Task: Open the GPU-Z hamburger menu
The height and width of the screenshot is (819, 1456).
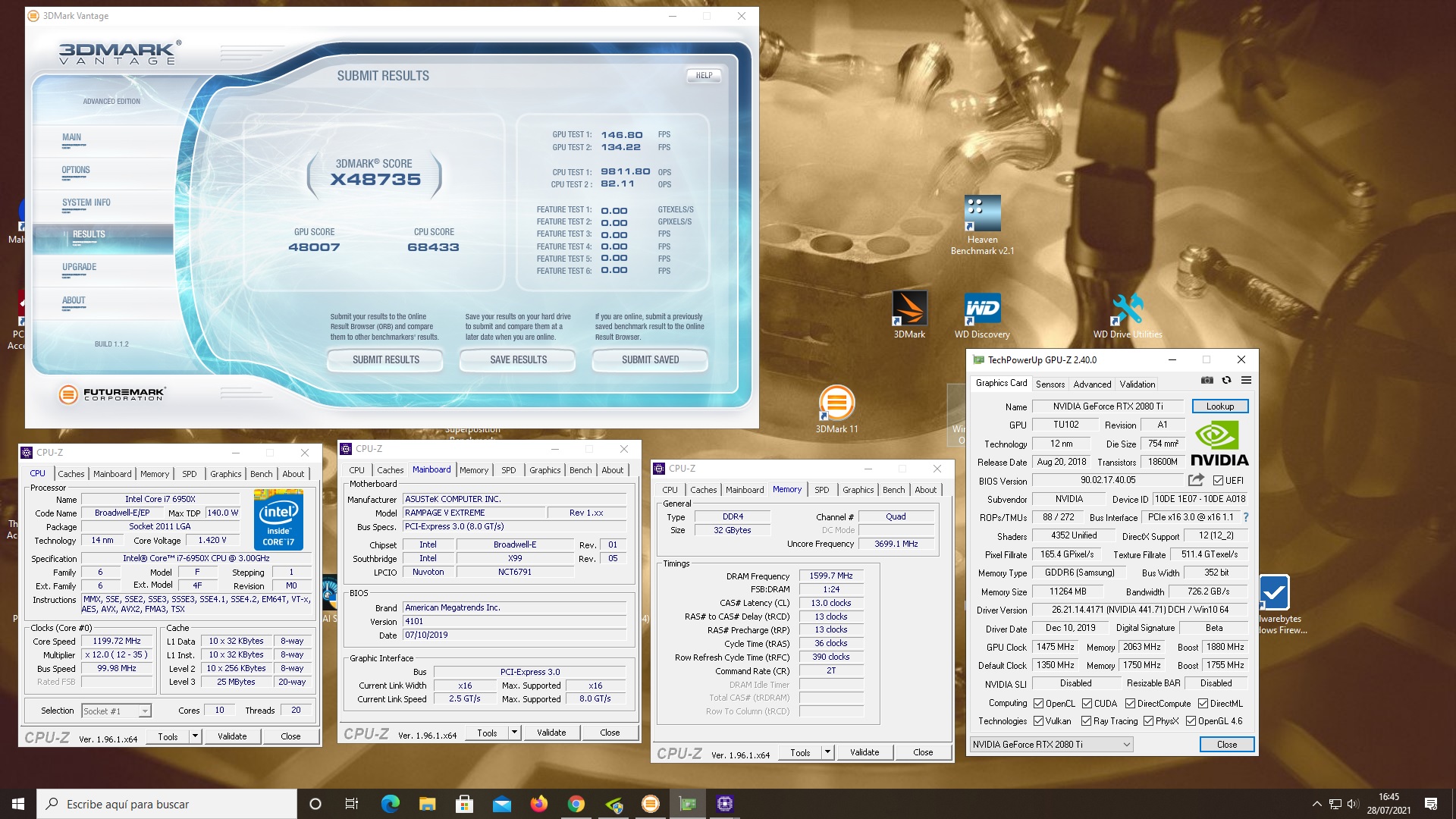Action: point(1246,381)
